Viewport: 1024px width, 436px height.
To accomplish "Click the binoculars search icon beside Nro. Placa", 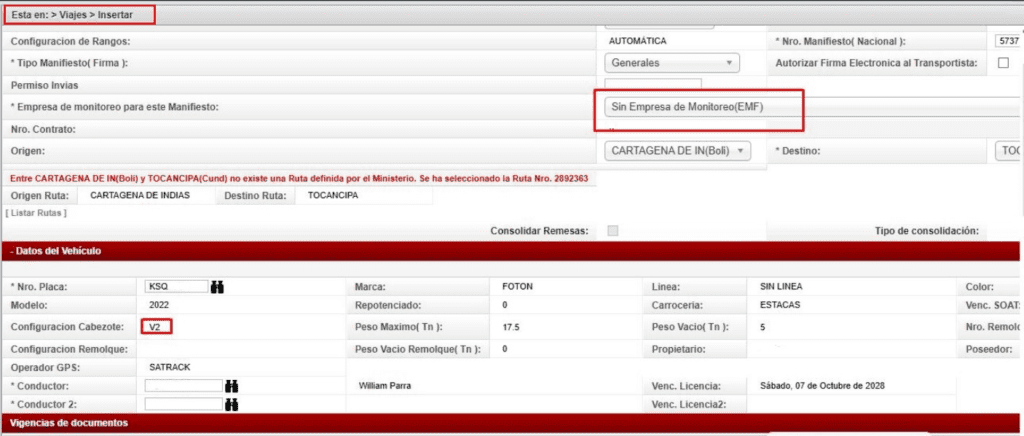I will click(x=217, y=286).
